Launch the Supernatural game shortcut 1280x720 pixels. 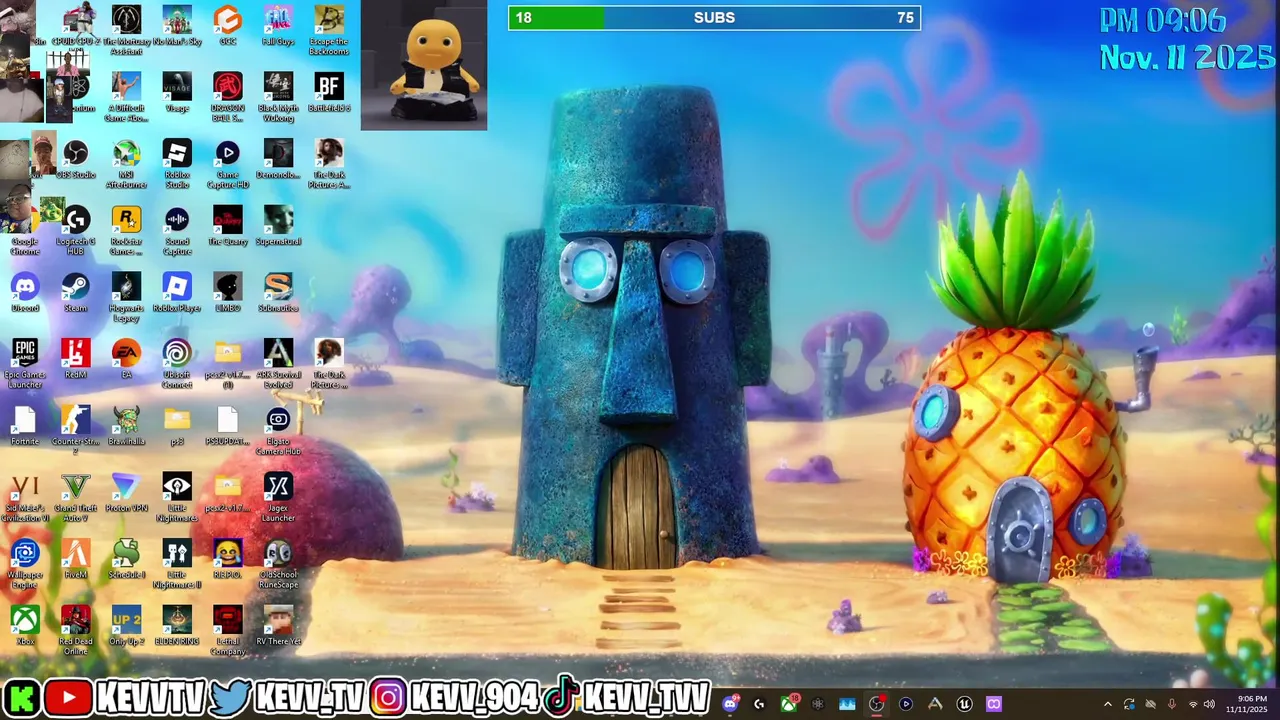tap(278, 226)
